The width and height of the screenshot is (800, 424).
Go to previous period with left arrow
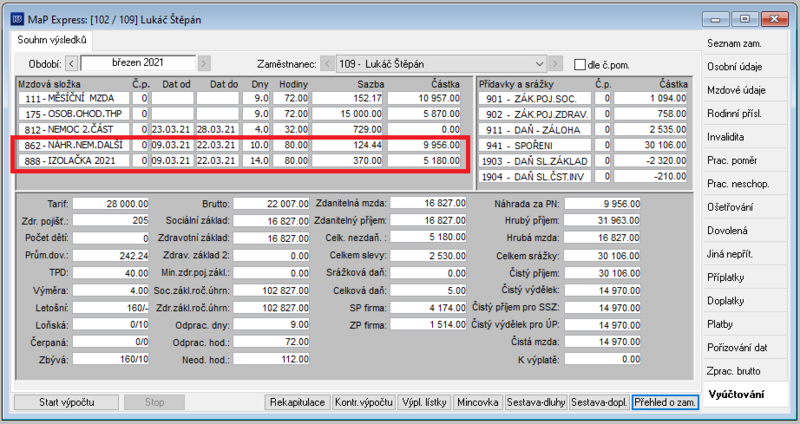[x=72, y=64]
